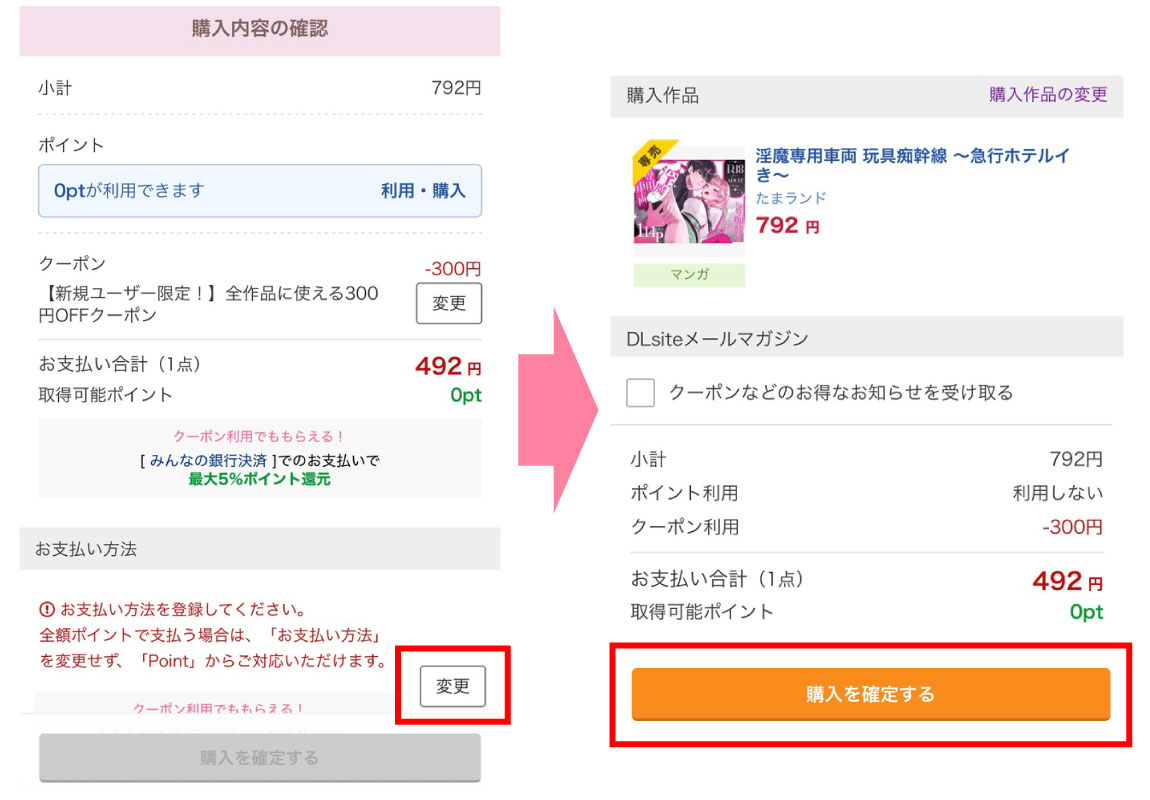The width and height of the screenshot is (1150, 800).
Task: Click the orange 購入を確定する button
Action: click(x=870, y=694)
